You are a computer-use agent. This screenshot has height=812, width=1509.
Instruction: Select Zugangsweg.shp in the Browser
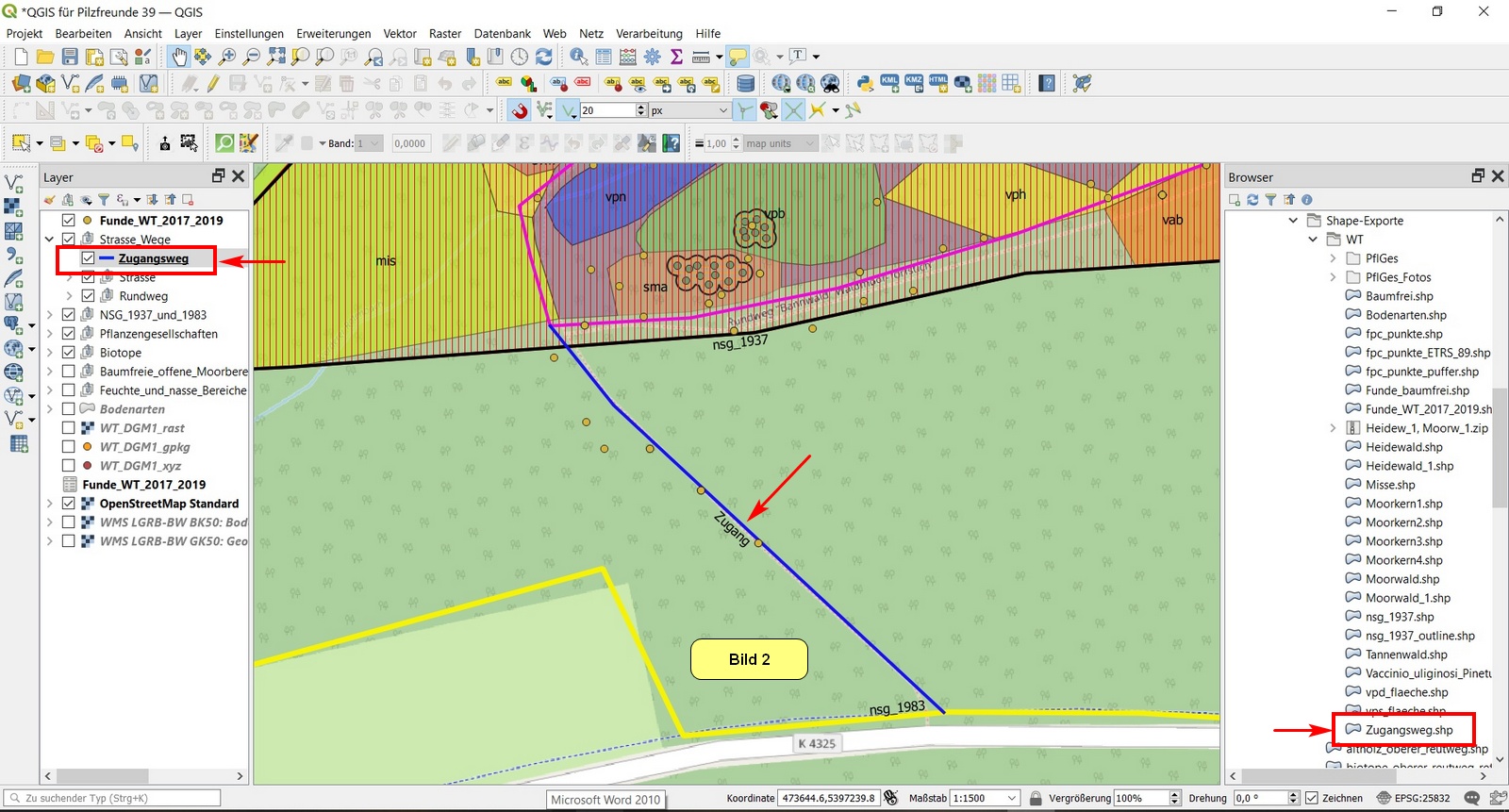coord(1409,730)
